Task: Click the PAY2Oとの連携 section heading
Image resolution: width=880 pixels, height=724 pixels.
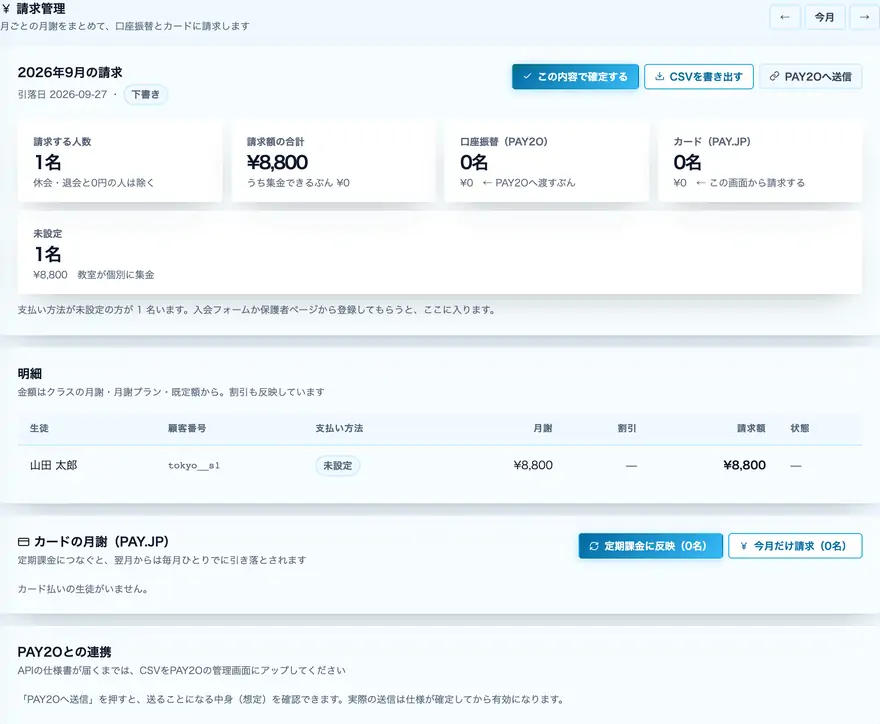Action: (x=65, y=652)
